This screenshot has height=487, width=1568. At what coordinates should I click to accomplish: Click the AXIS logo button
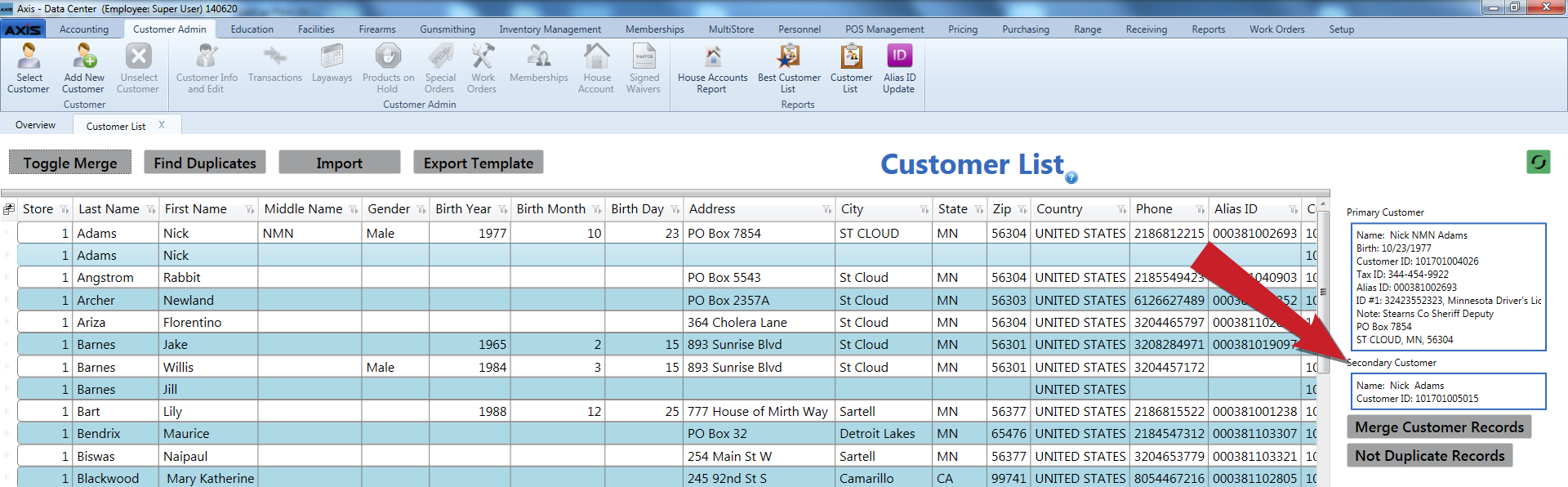pos(23,29)
